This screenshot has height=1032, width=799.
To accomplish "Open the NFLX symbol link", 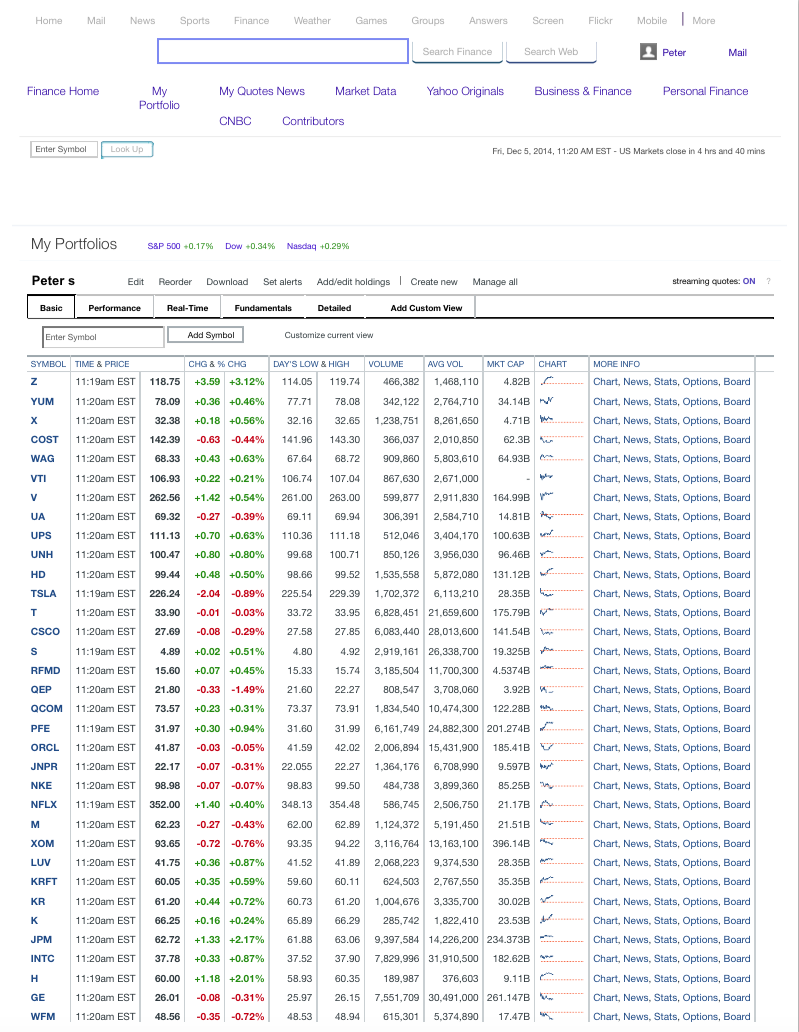I will [x=44, y=805].
